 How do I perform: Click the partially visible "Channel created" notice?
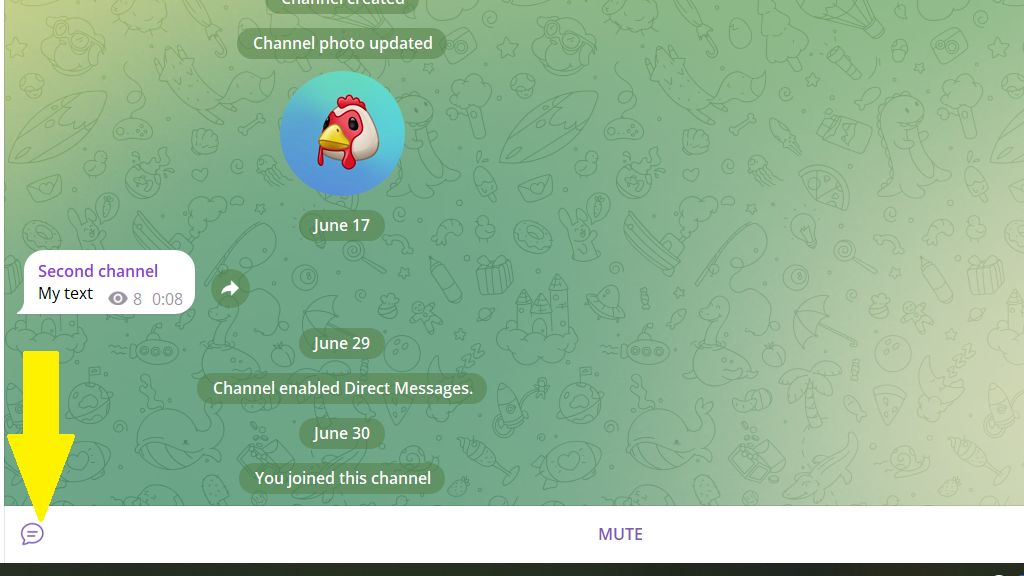pos(342,5)
